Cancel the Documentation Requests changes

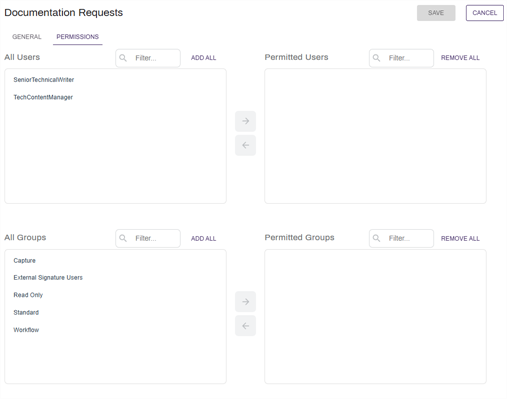(485, 13)
